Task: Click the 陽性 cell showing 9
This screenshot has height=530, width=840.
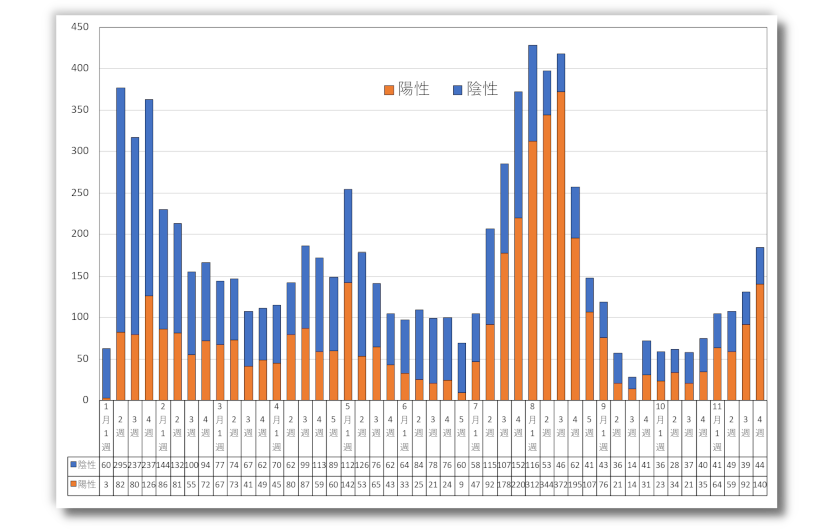Action: pos(461,485)
